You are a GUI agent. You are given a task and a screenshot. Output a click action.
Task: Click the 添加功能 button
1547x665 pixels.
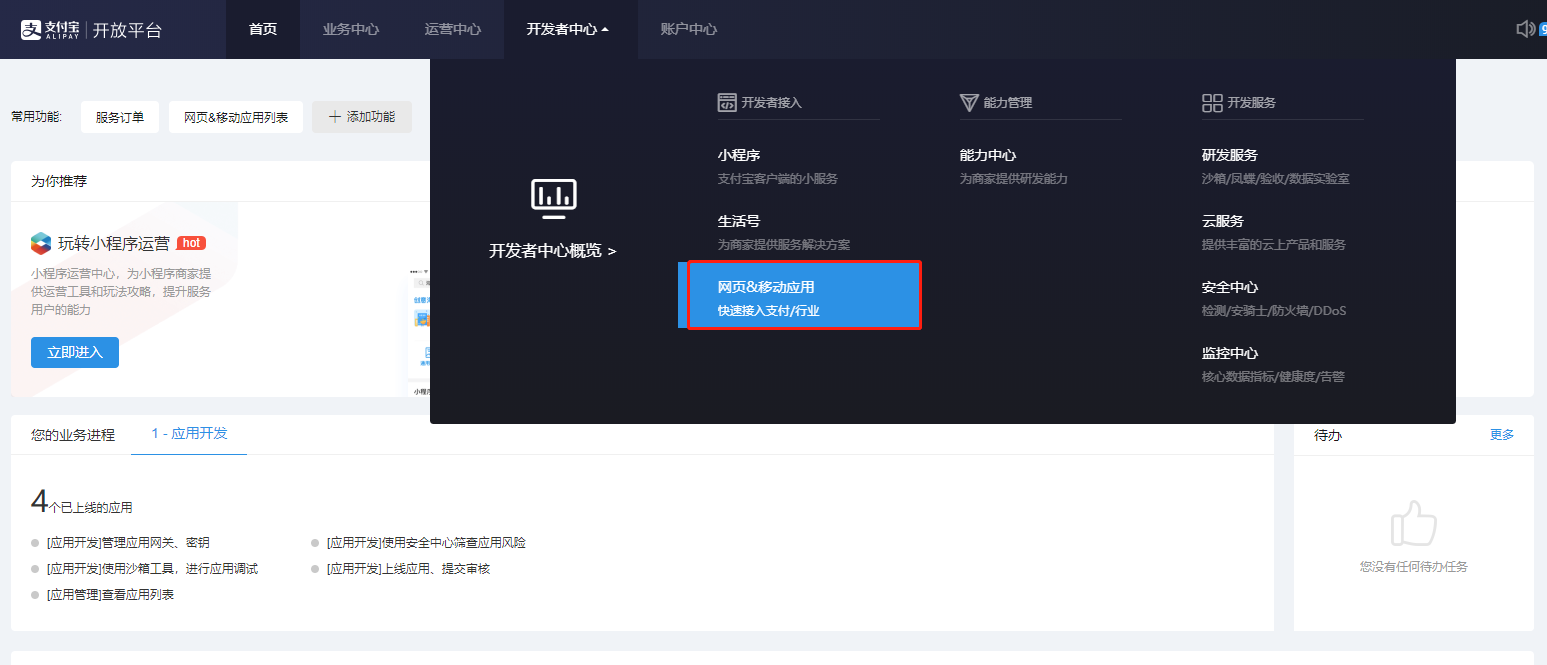point(361,117)
